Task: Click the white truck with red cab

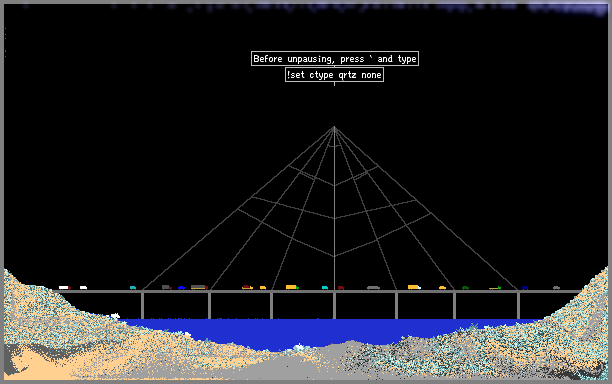Action: tap(65, 288)
